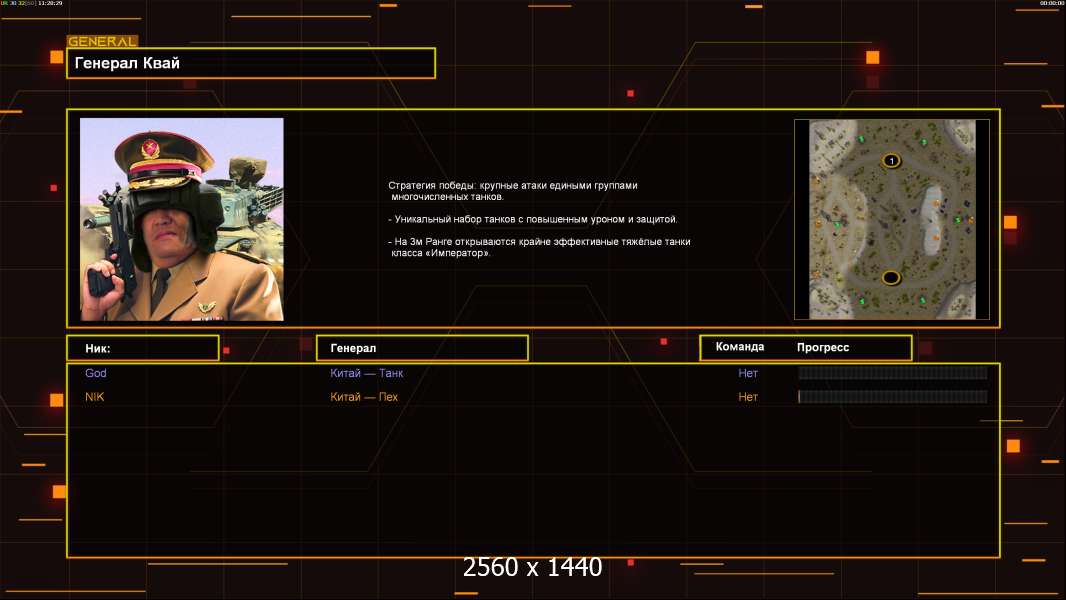This screenshot has width=1066, height=600.
Task: Click the Ник: column header
Action: point(142,348)
